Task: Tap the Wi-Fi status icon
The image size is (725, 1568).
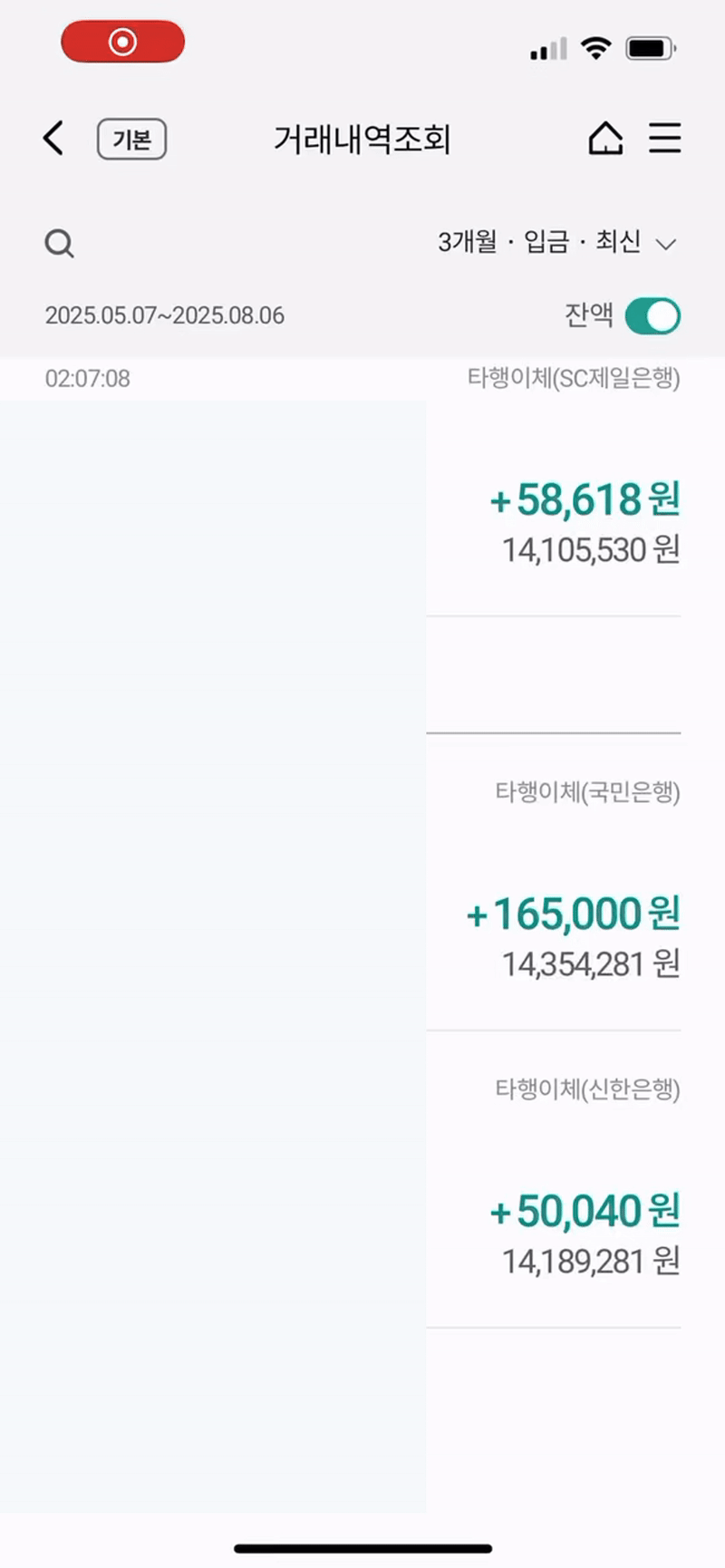Action: pos(595,48)
